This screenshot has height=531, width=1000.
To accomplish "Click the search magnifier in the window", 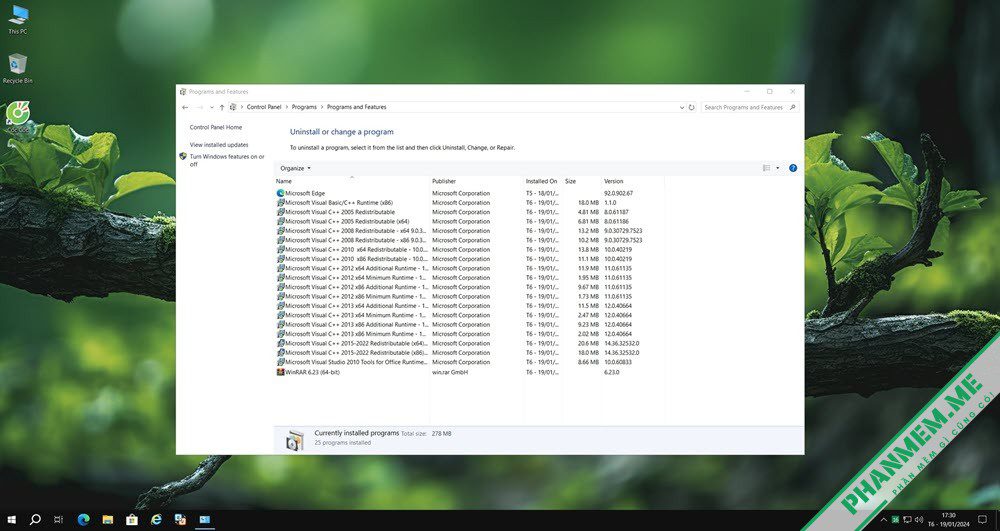I will coord(792,107).
